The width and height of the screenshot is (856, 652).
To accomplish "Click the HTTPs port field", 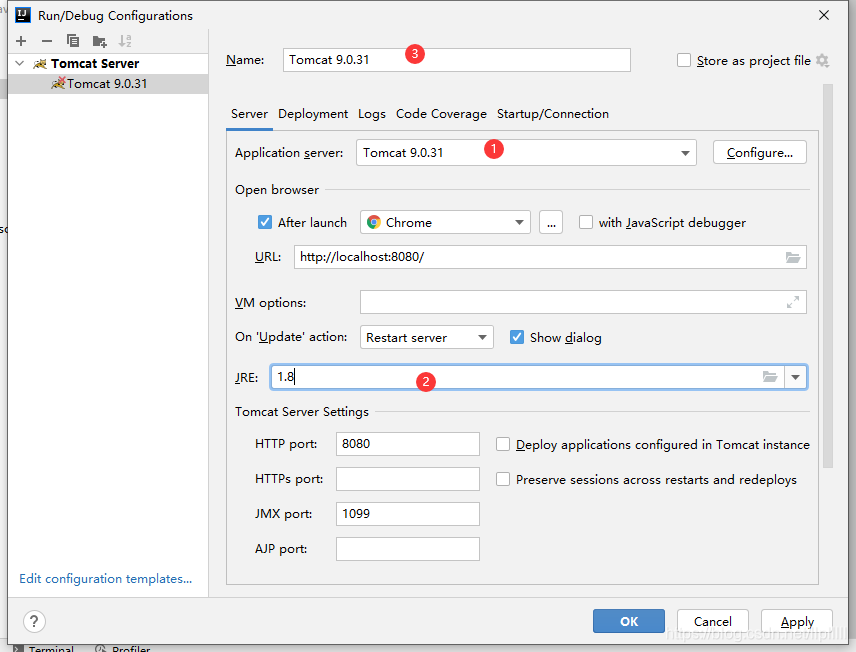I will point(408,479).
